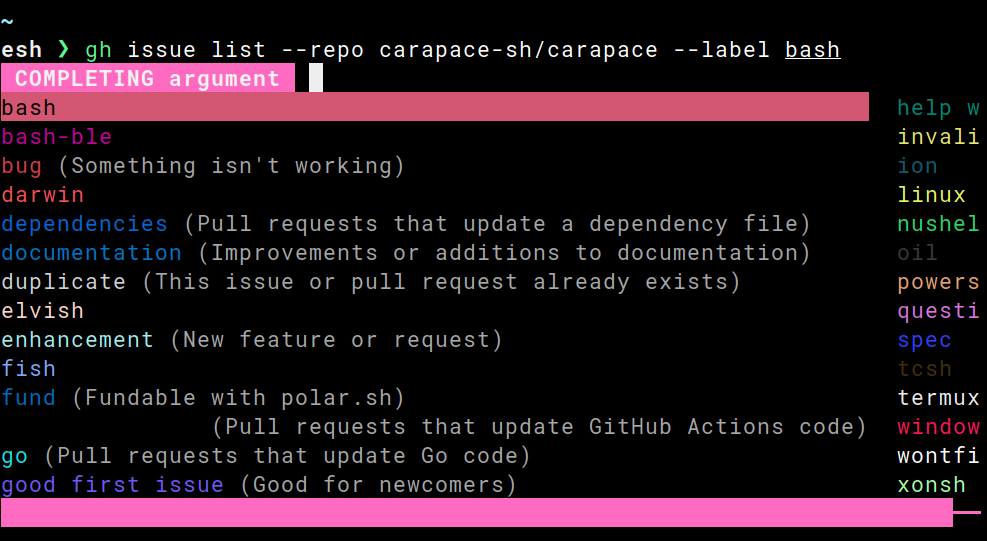Choose the spec label in right column
987x541 pixels.
tap(924, 339)
